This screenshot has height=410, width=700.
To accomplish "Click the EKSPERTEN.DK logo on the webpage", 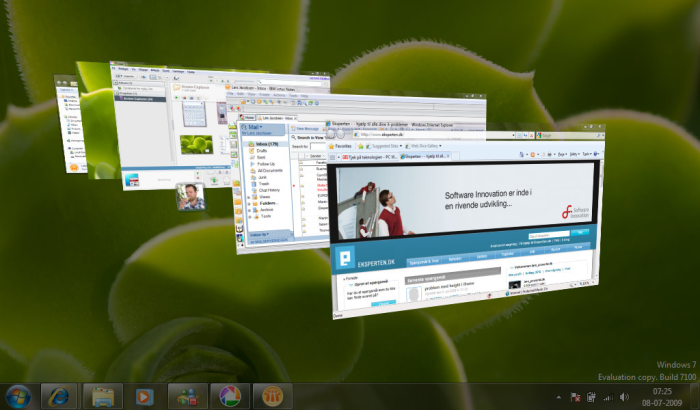I will click(x=365, y=259).
